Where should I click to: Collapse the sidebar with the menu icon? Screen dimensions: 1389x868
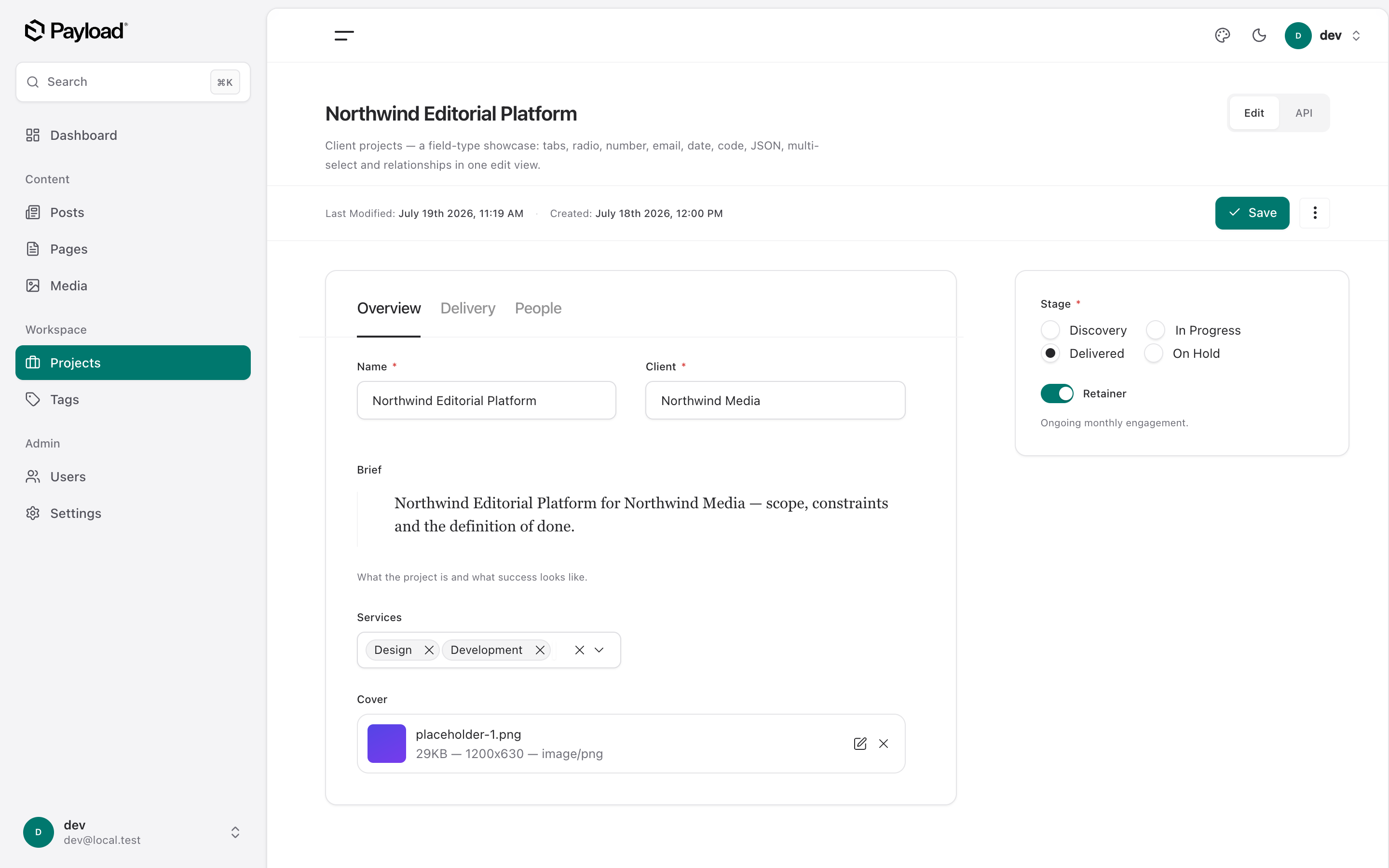coord(344,36)
